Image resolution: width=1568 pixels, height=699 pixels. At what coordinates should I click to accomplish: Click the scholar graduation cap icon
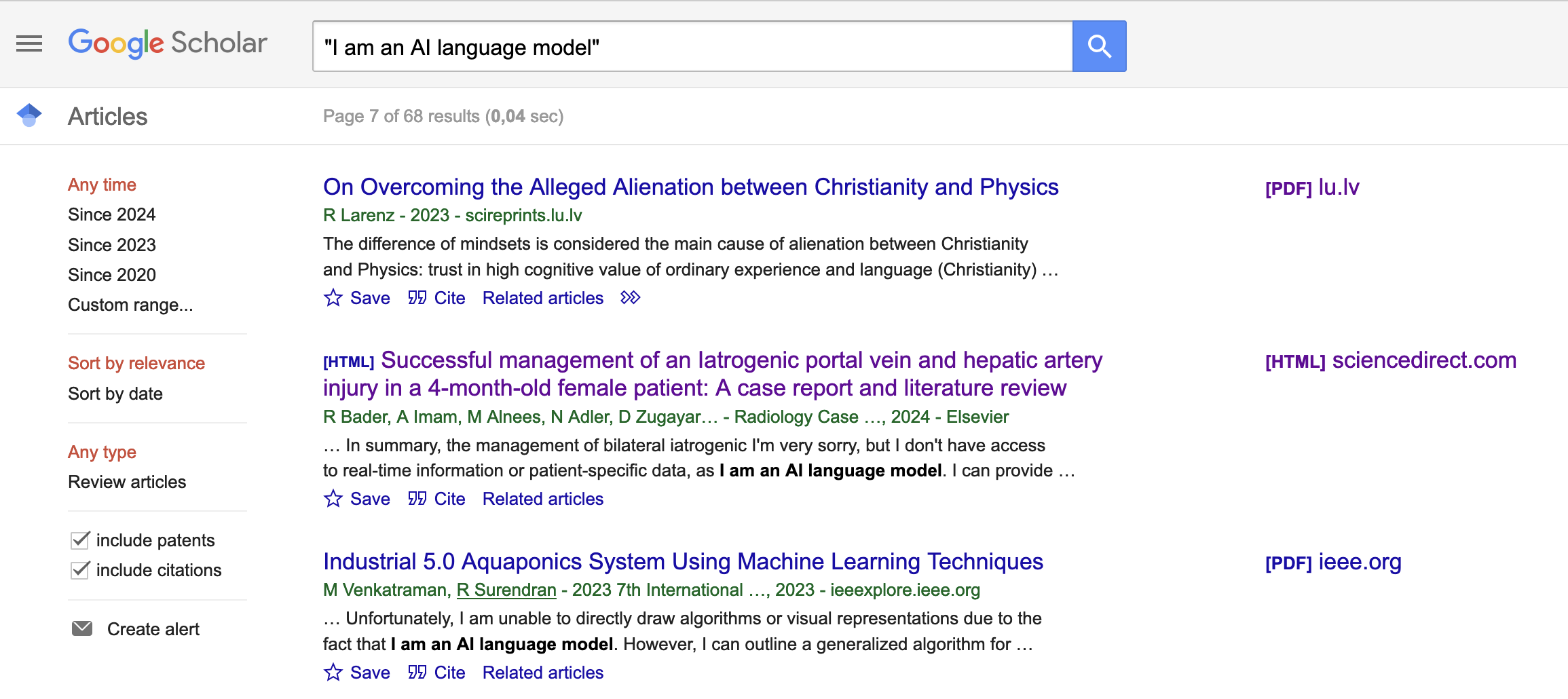(29, 115)
